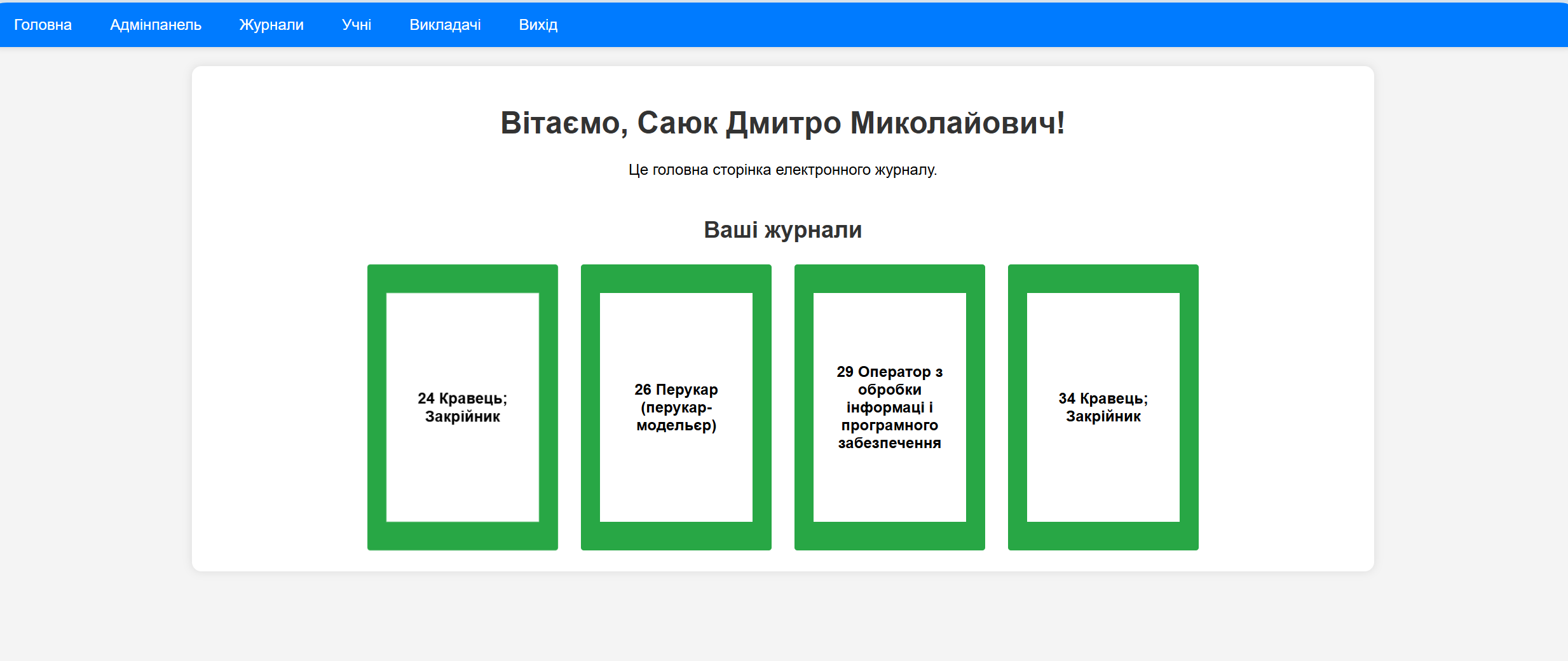Select the 29 Оператор з обробки інформації journal
Image resolution: width=1568 pixels, height=661 pixels.
889,408
